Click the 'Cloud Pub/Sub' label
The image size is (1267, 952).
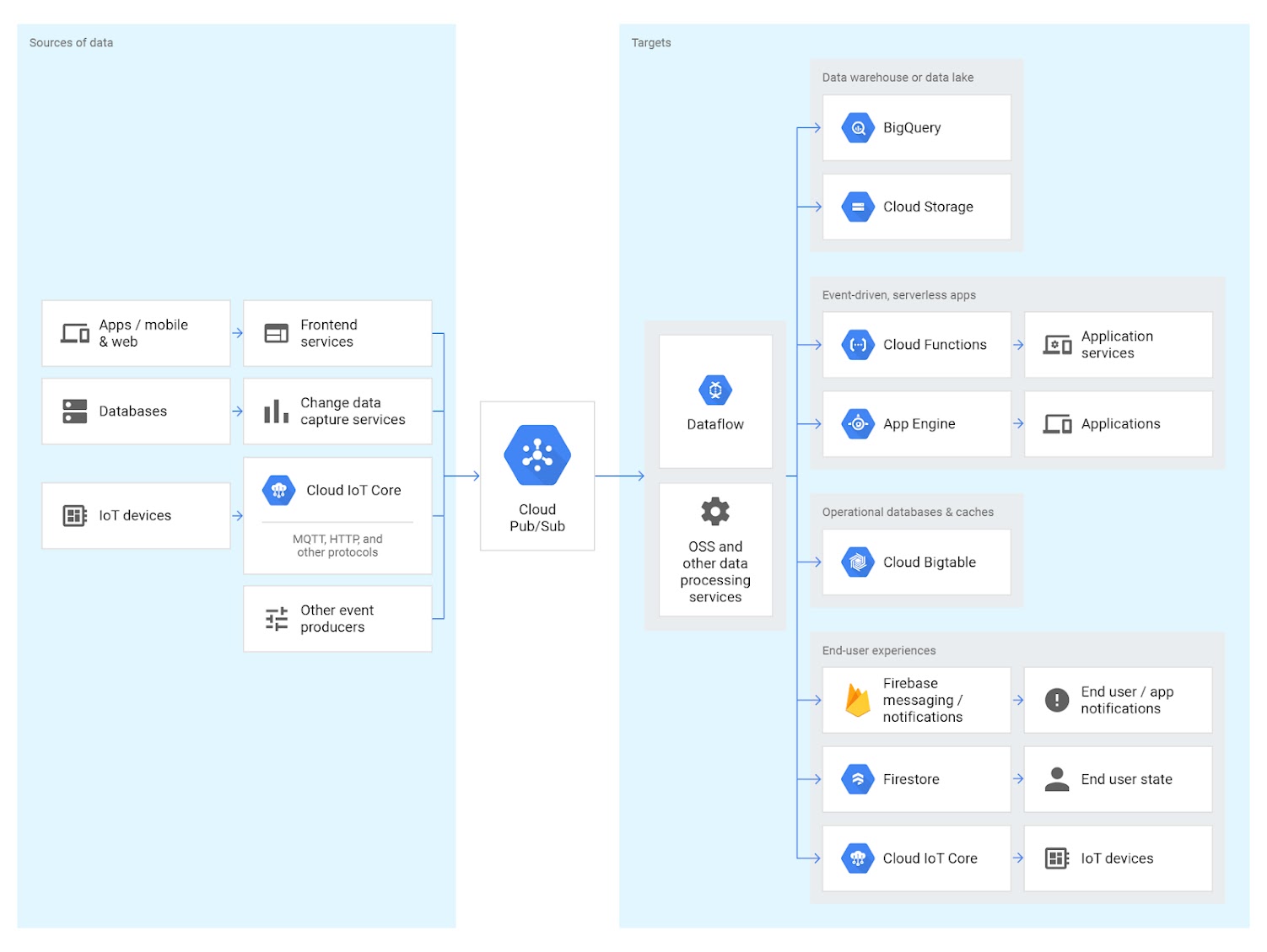pyautogui.click(x=537, y=518)
